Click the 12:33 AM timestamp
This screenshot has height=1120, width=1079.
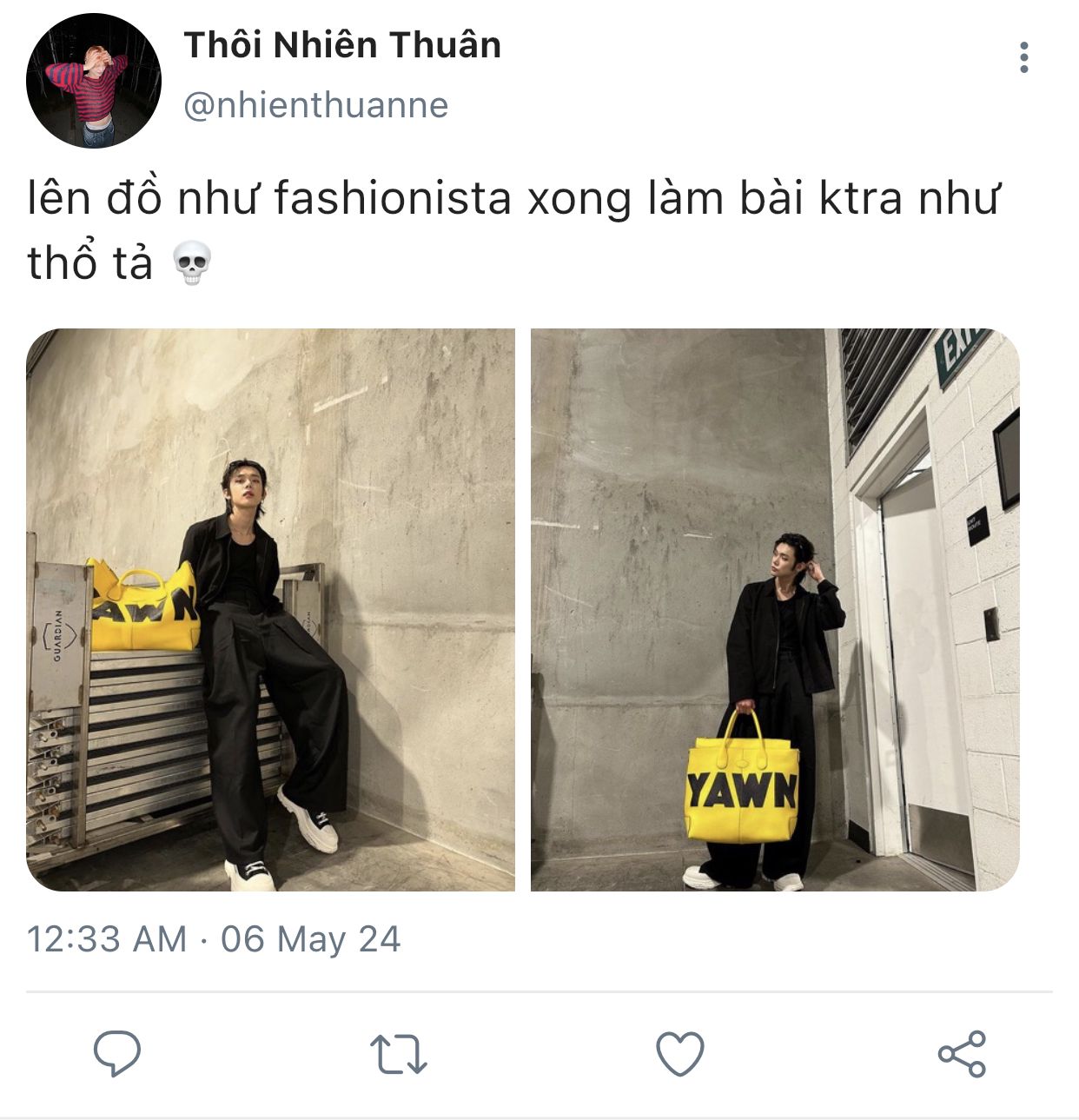click(107, 939)
